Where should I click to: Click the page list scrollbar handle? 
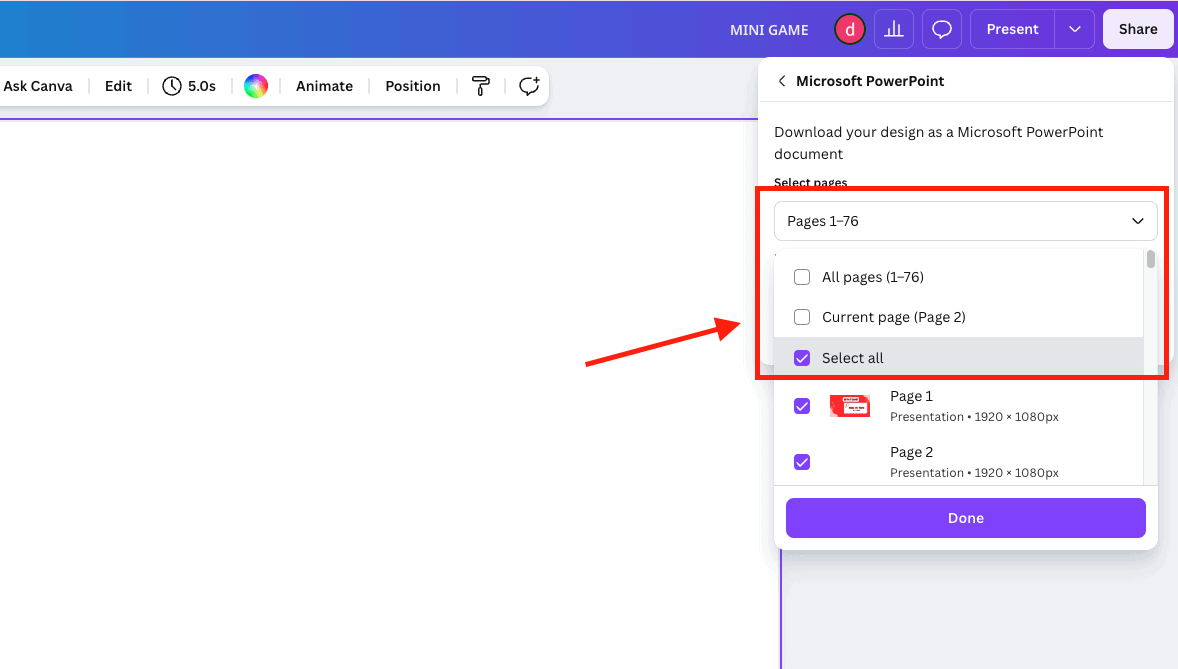(1151, 259)
